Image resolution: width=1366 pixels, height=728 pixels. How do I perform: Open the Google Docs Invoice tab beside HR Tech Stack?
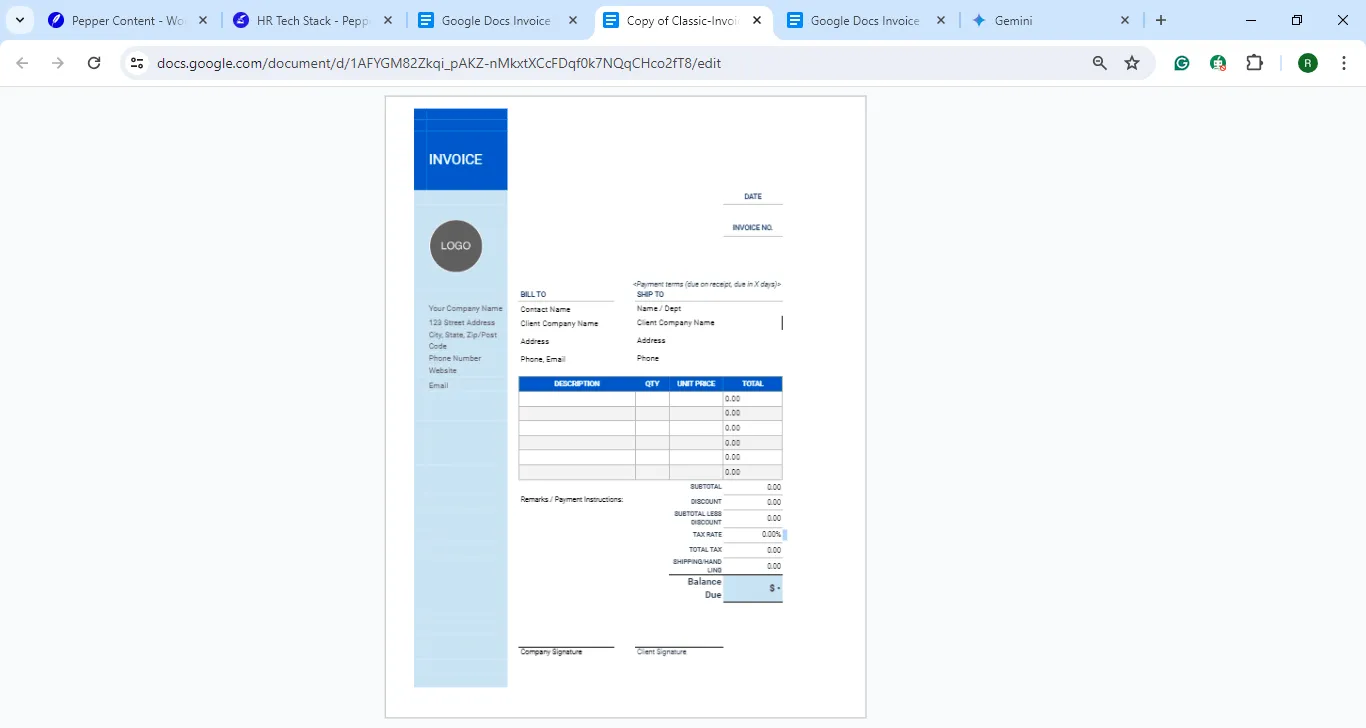(498, 20)
